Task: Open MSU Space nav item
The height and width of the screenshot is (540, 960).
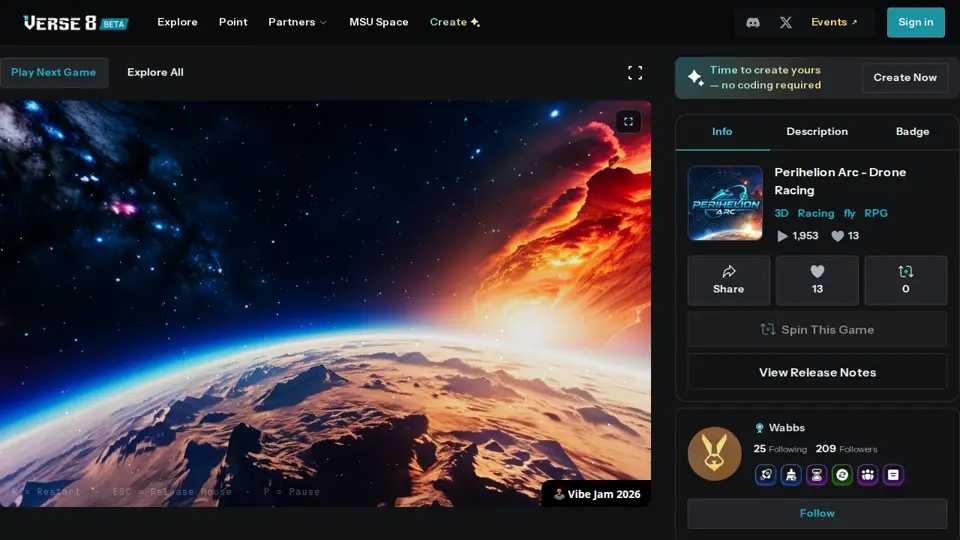Action: (x=378, y=22)
